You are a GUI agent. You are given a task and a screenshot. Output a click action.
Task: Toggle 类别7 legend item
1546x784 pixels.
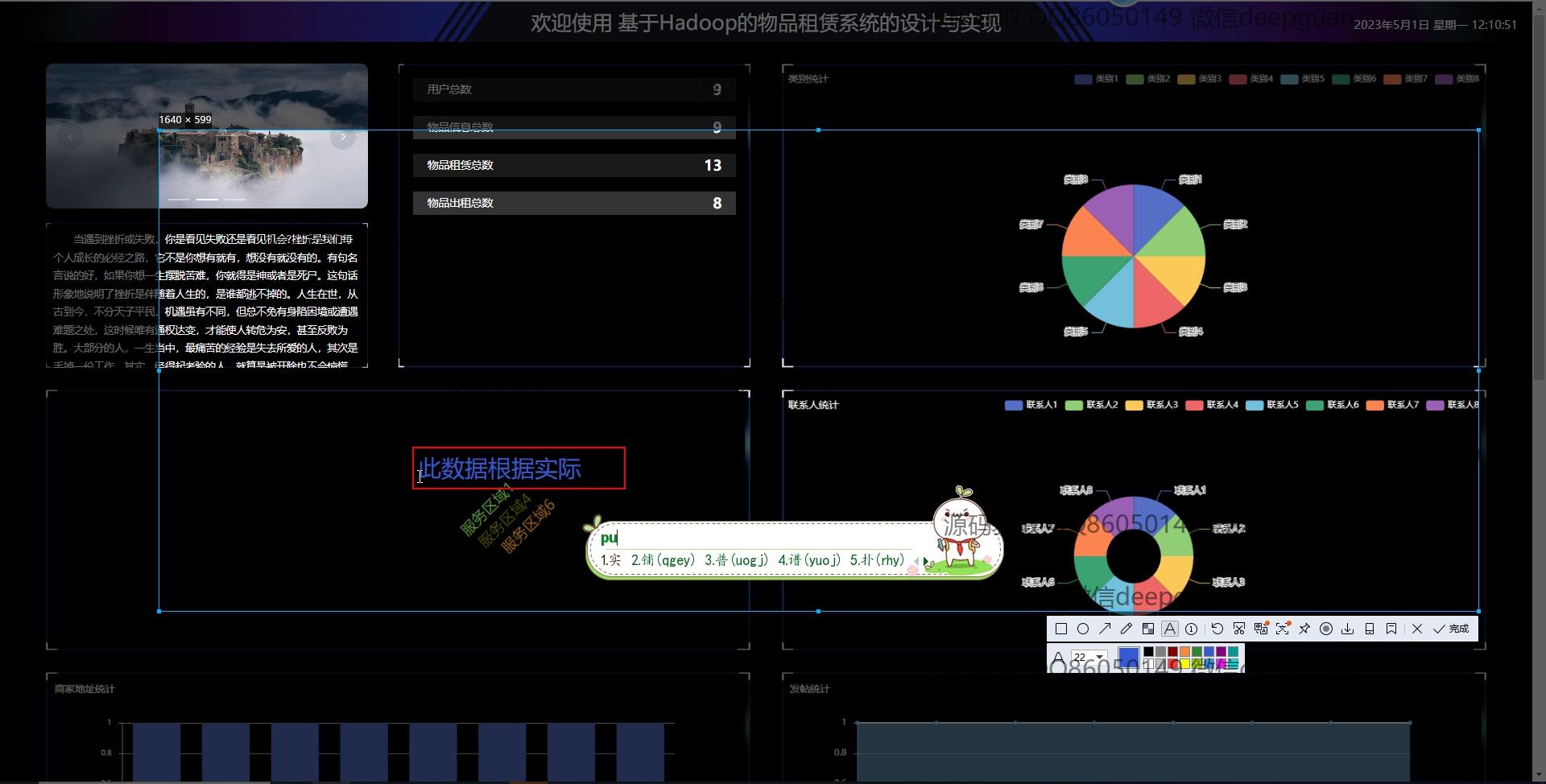tap(1406, 79)
